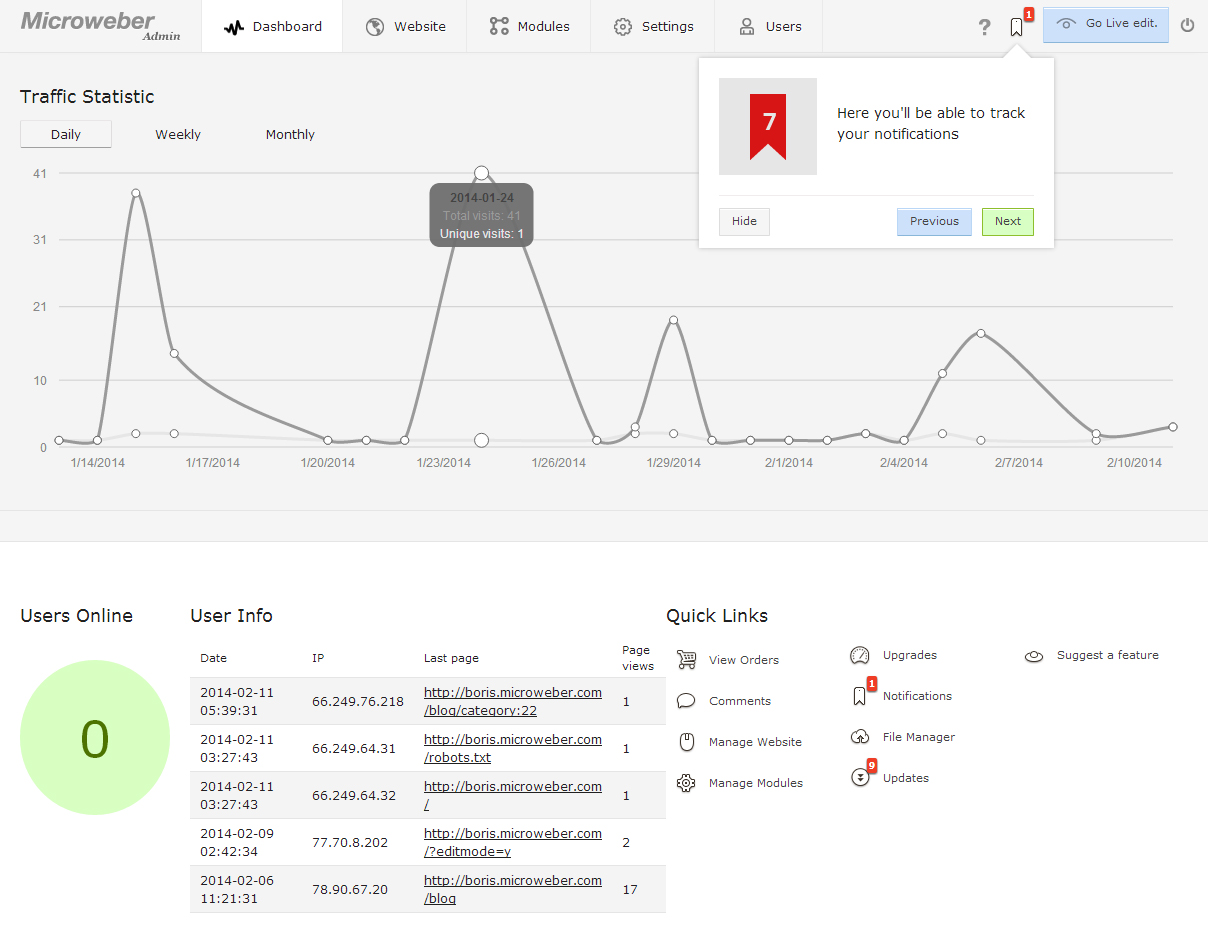
Task: Launch File Manager using the cloud icon
Action: point(860,737)
